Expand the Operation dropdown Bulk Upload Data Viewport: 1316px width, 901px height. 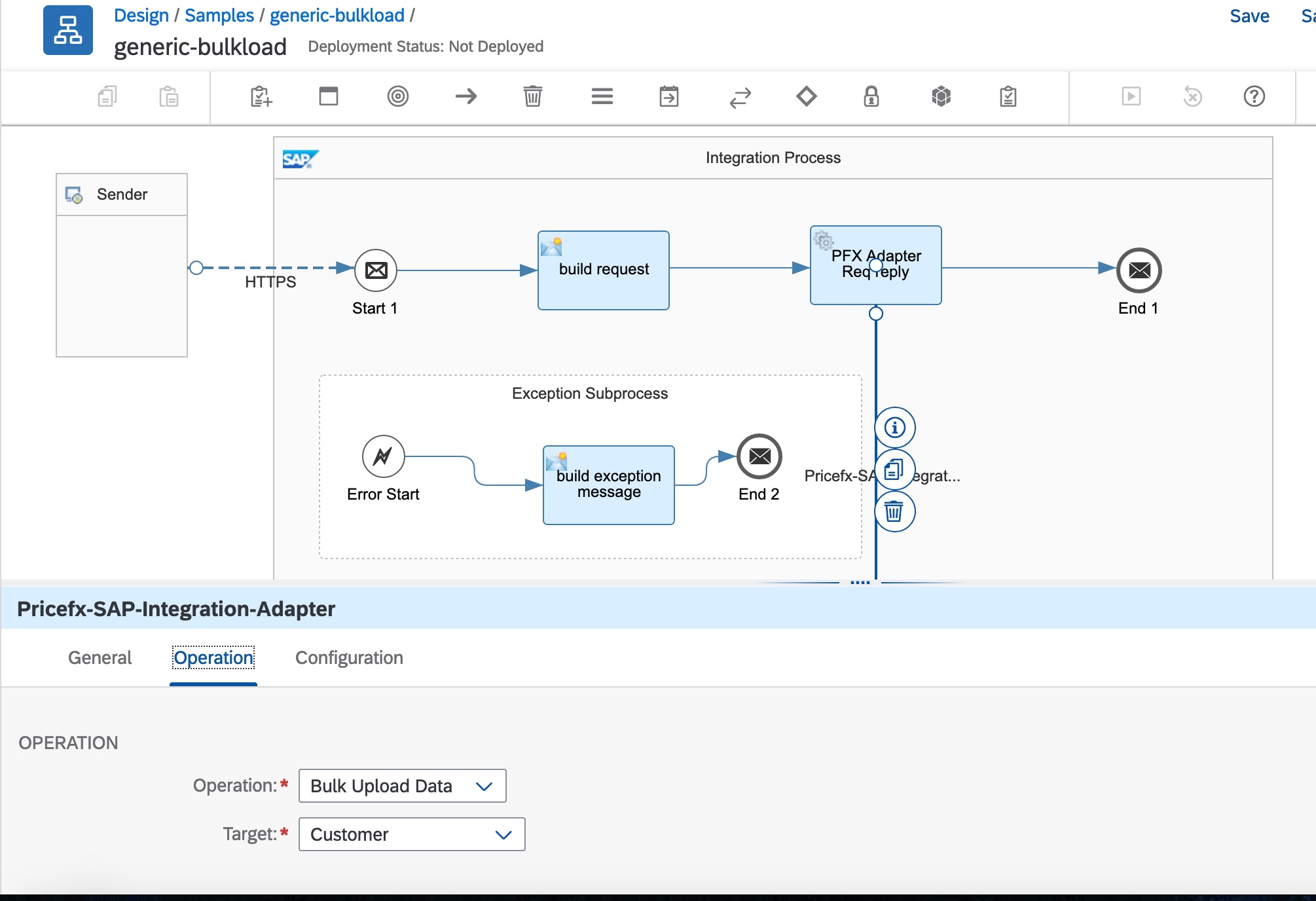[402, 786]
